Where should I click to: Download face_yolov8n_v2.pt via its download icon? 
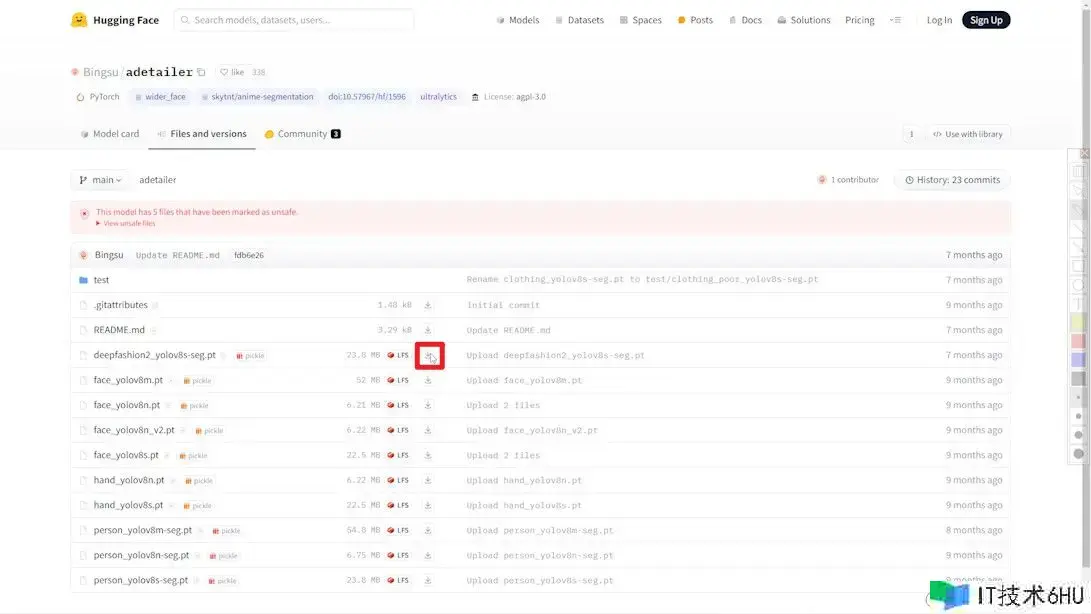click(428, 430)
